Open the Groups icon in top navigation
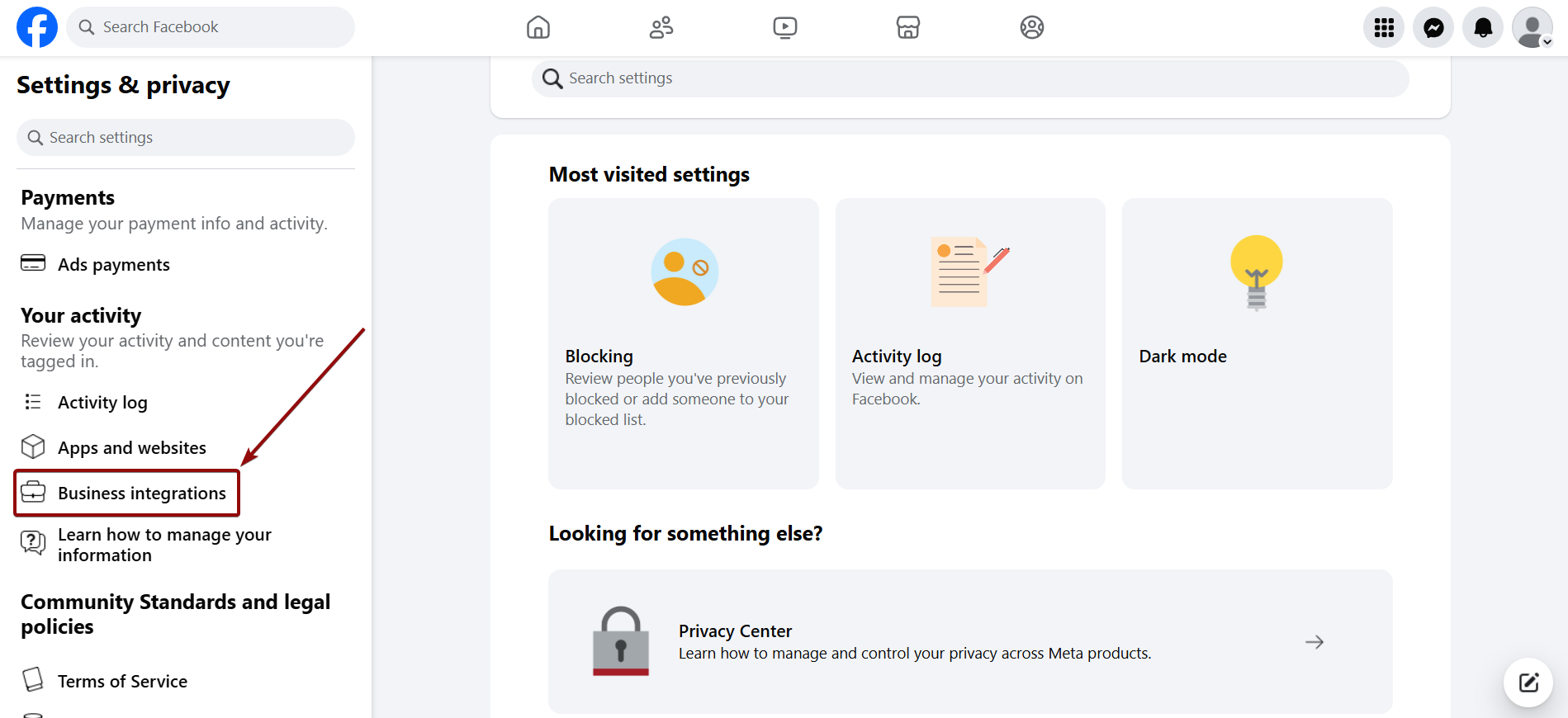 coord(1031,27)
